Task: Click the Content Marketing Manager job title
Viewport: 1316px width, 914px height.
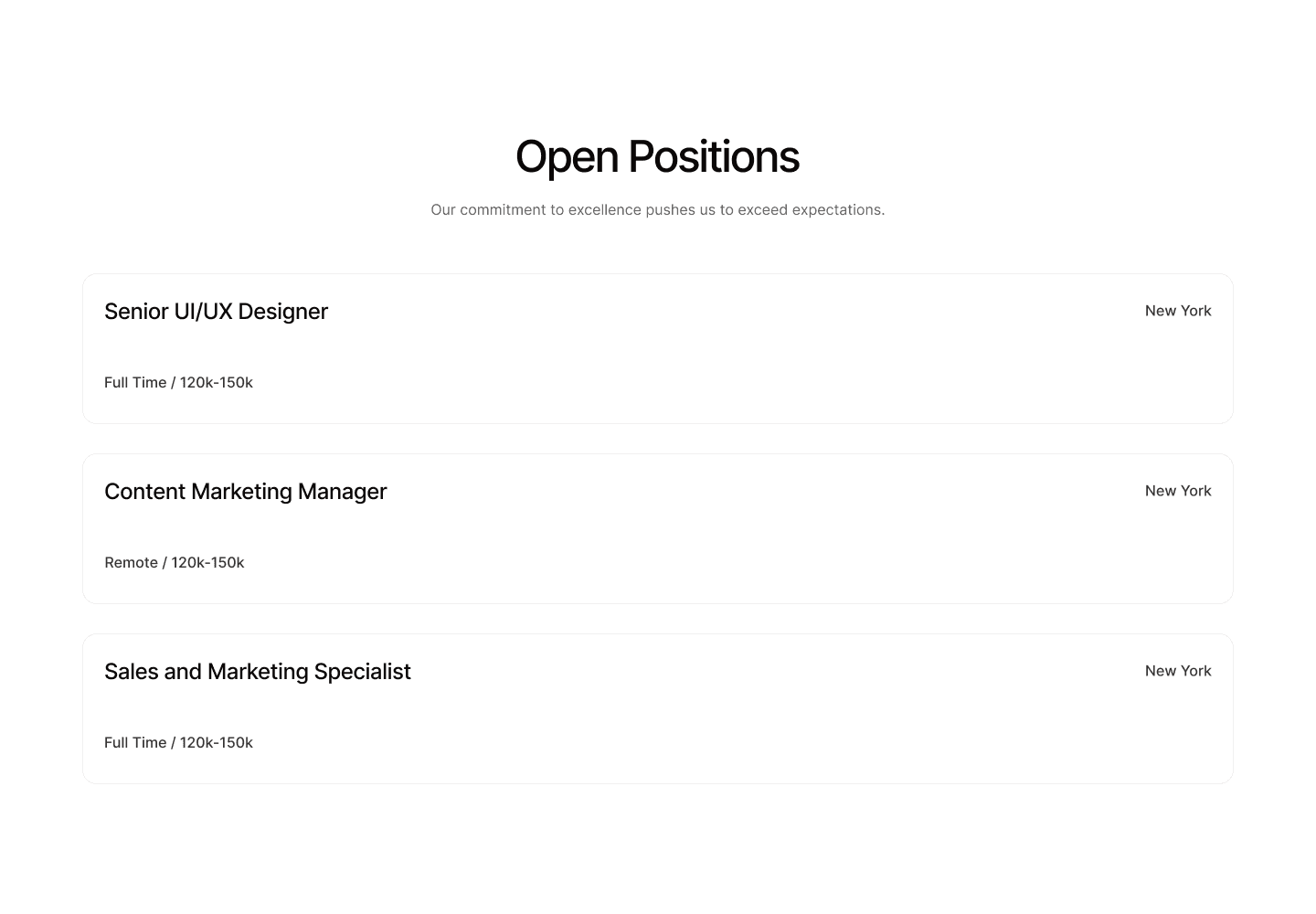Action: tap(245, 491)
